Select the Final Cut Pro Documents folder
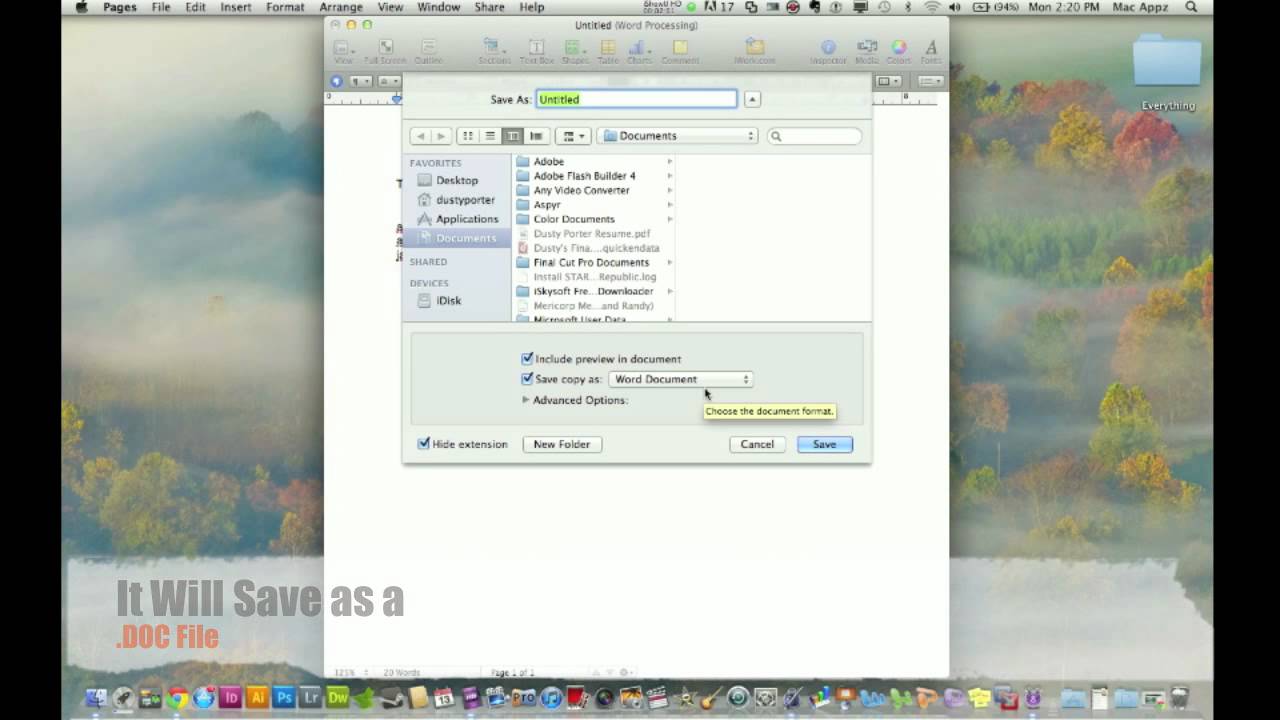The image size is (1280, 720). [595, 262]
